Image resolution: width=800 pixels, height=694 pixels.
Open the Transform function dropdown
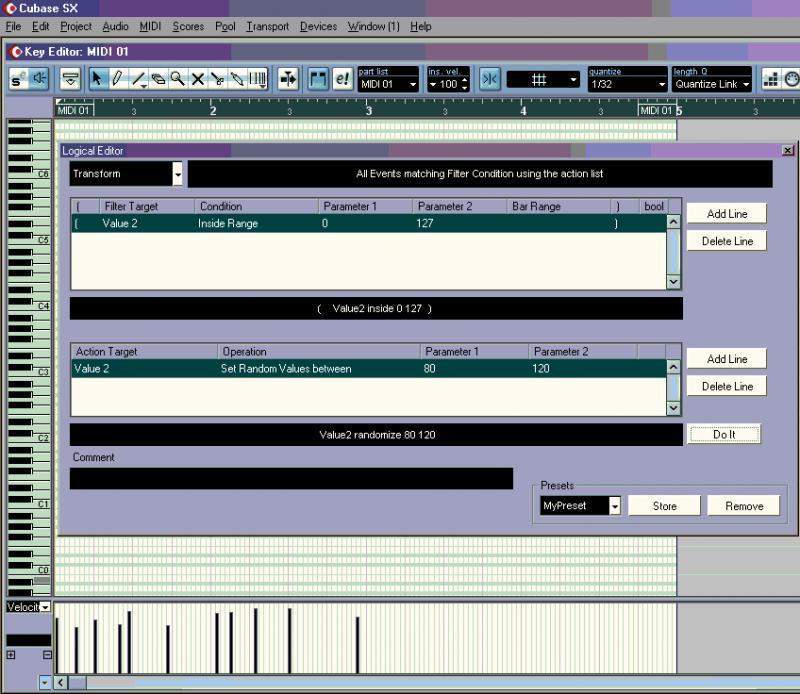pos(177,174)
